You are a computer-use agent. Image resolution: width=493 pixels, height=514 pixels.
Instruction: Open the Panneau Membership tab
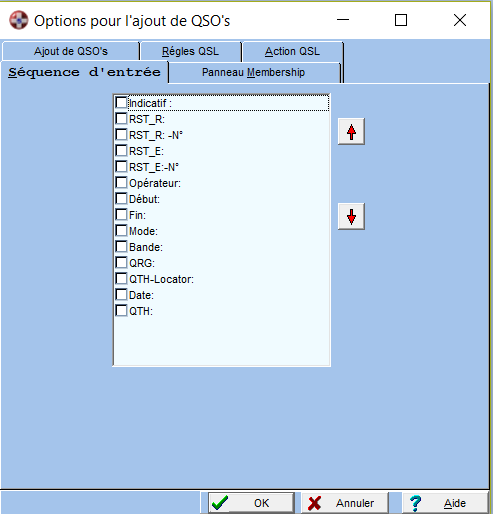click(x=253, y=72)
